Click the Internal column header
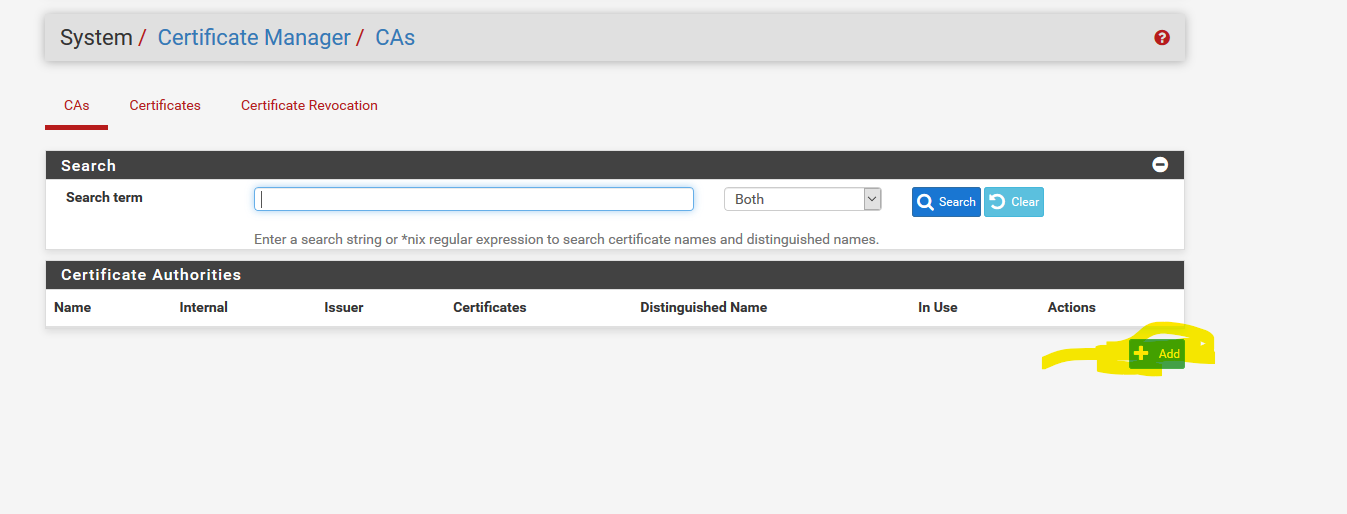 click(x=204, y=307)
